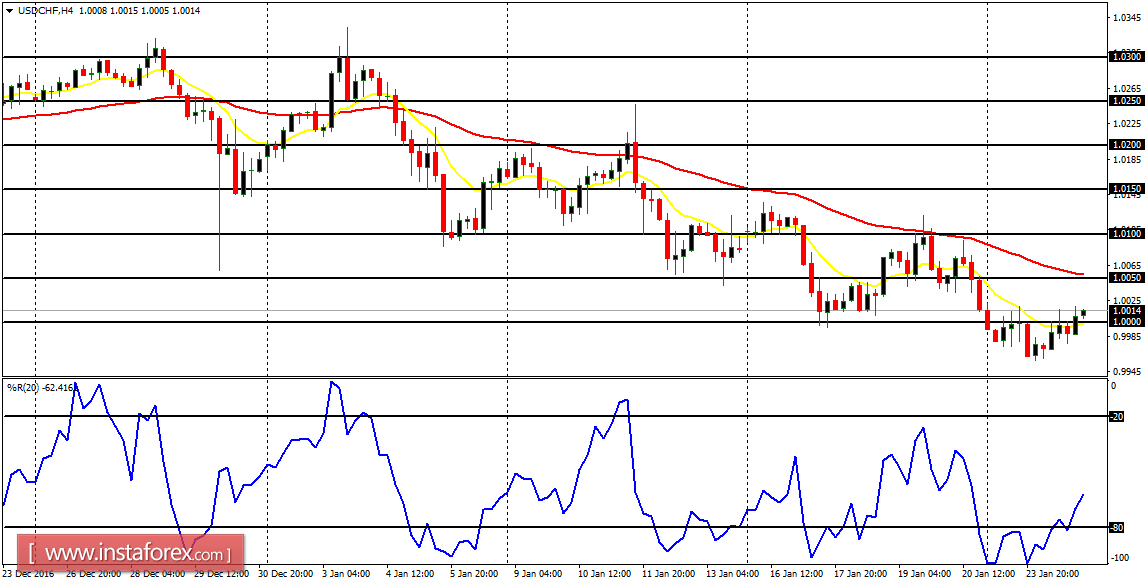Click the -80 level label on indicator scale
Image resolution: width=1147 pixels, height=585 pixels.
[1116, 527]
